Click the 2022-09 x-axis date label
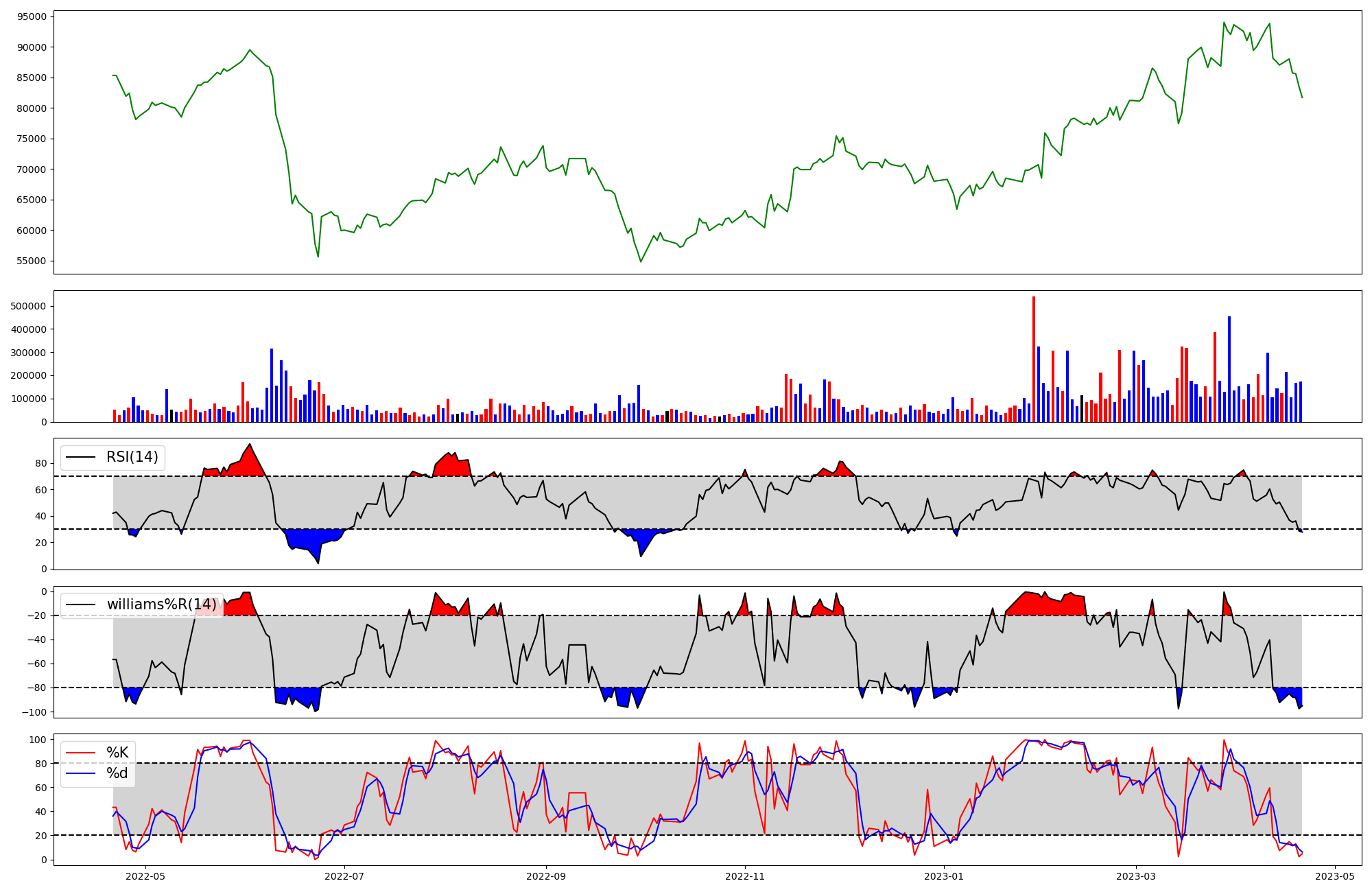The height and width of the screenshot is (892, 1372). click(x=546, y=876)
